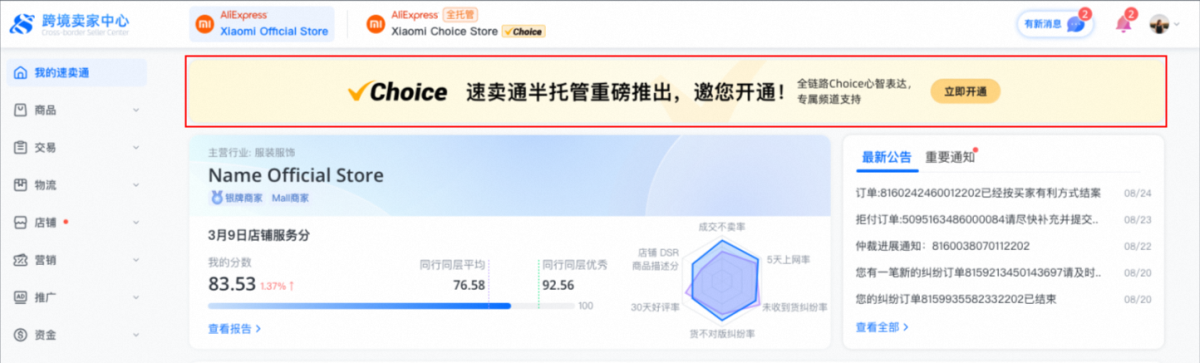1200x363 pixels.
Task: Open announcement about 纠纷订单8159213450143697
Action: [979, 272]
